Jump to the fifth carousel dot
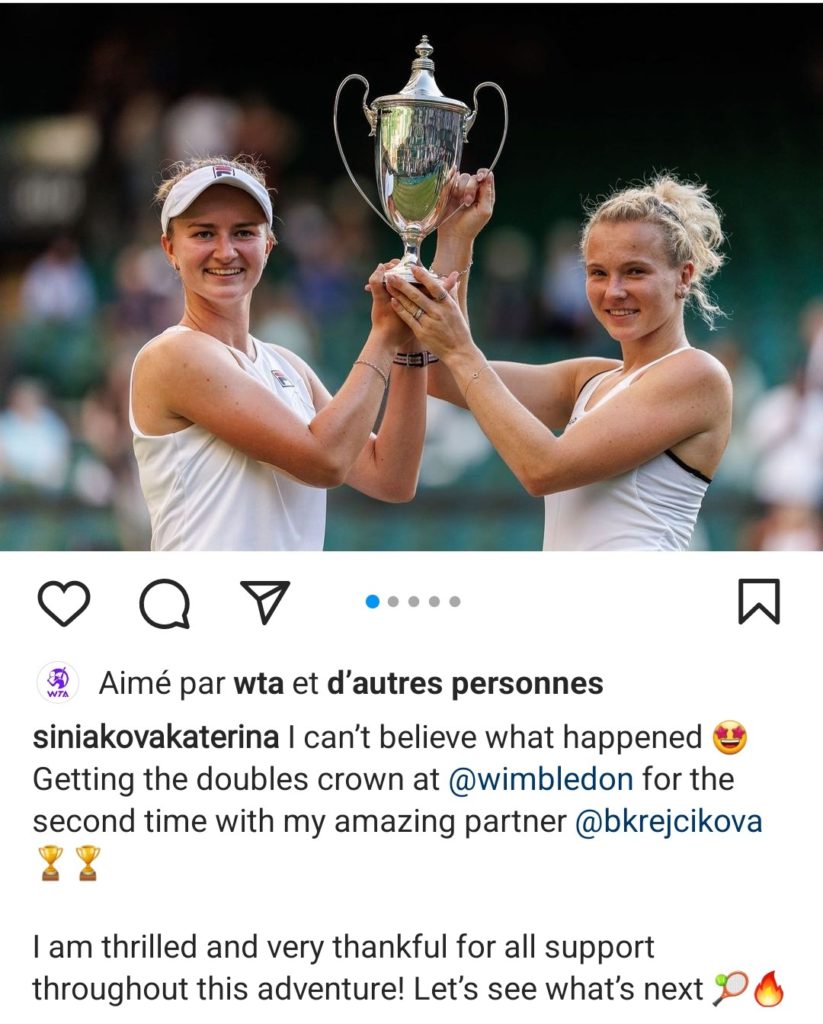 [x=455, y=601]
